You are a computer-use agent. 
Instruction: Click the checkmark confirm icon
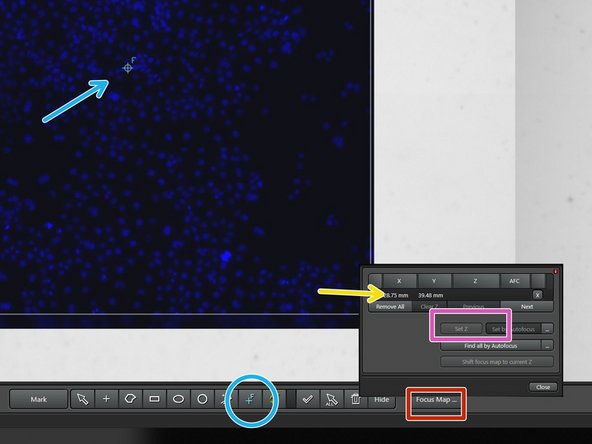(308, 399)
